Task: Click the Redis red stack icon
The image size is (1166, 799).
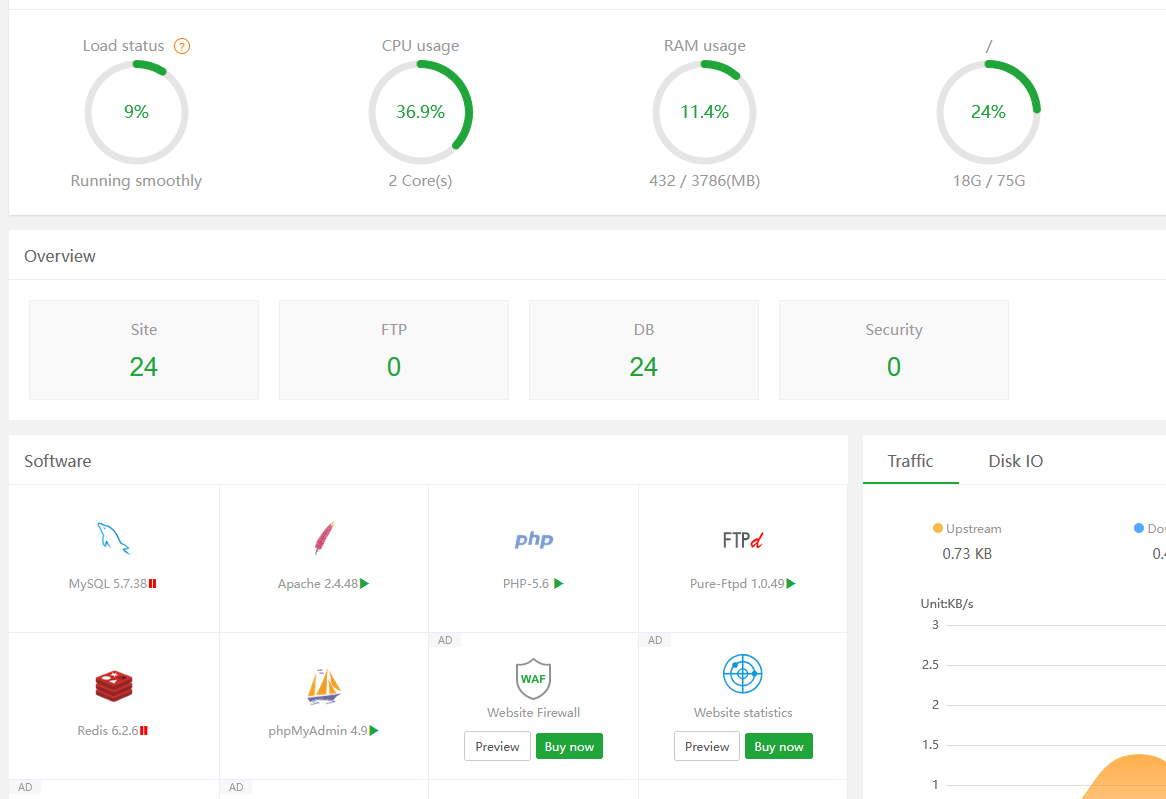Action: point(114,686)
